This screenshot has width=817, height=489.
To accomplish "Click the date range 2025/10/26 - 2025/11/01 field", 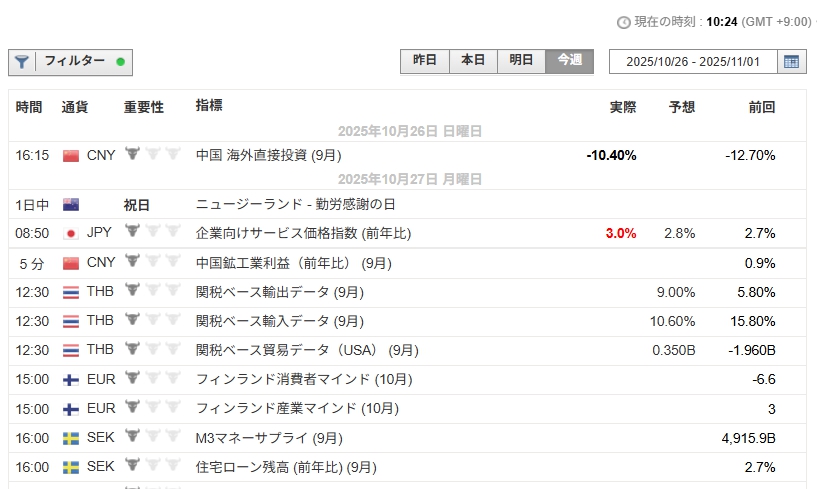I will pos(692,62).
